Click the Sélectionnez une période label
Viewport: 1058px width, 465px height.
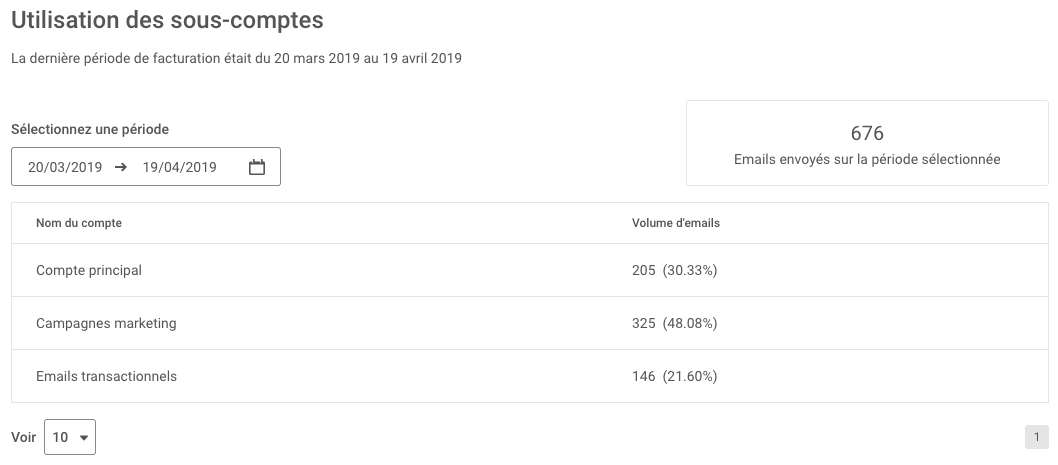pyautogui.click(x=90, y=129)
